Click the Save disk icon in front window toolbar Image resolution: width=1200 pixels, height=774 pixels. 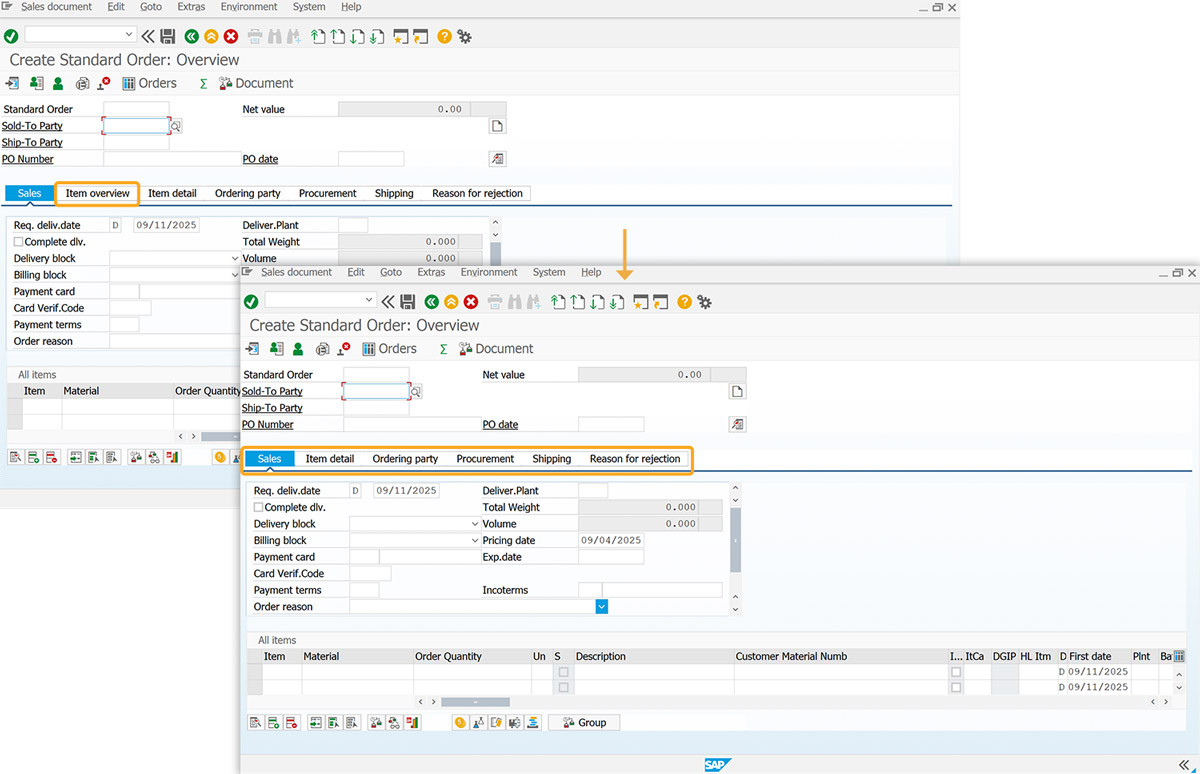point(407,302)
